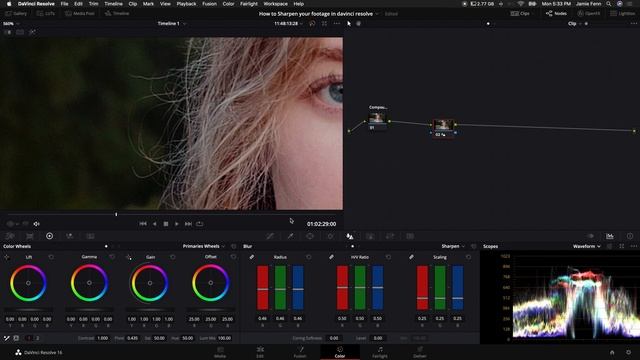Toggle loop playback
640x360 pixels.
(200, 224)
